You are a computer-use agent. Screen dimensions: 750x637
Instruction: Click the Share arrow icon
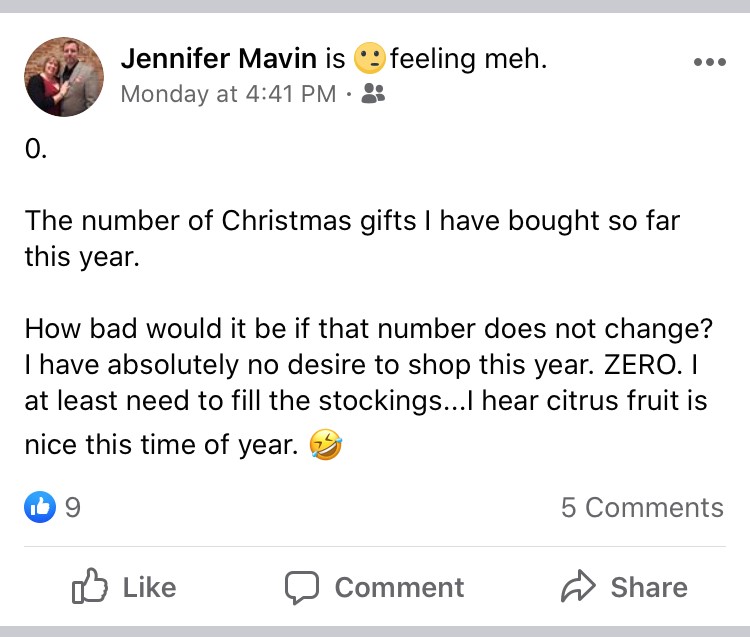coord(578,587)
